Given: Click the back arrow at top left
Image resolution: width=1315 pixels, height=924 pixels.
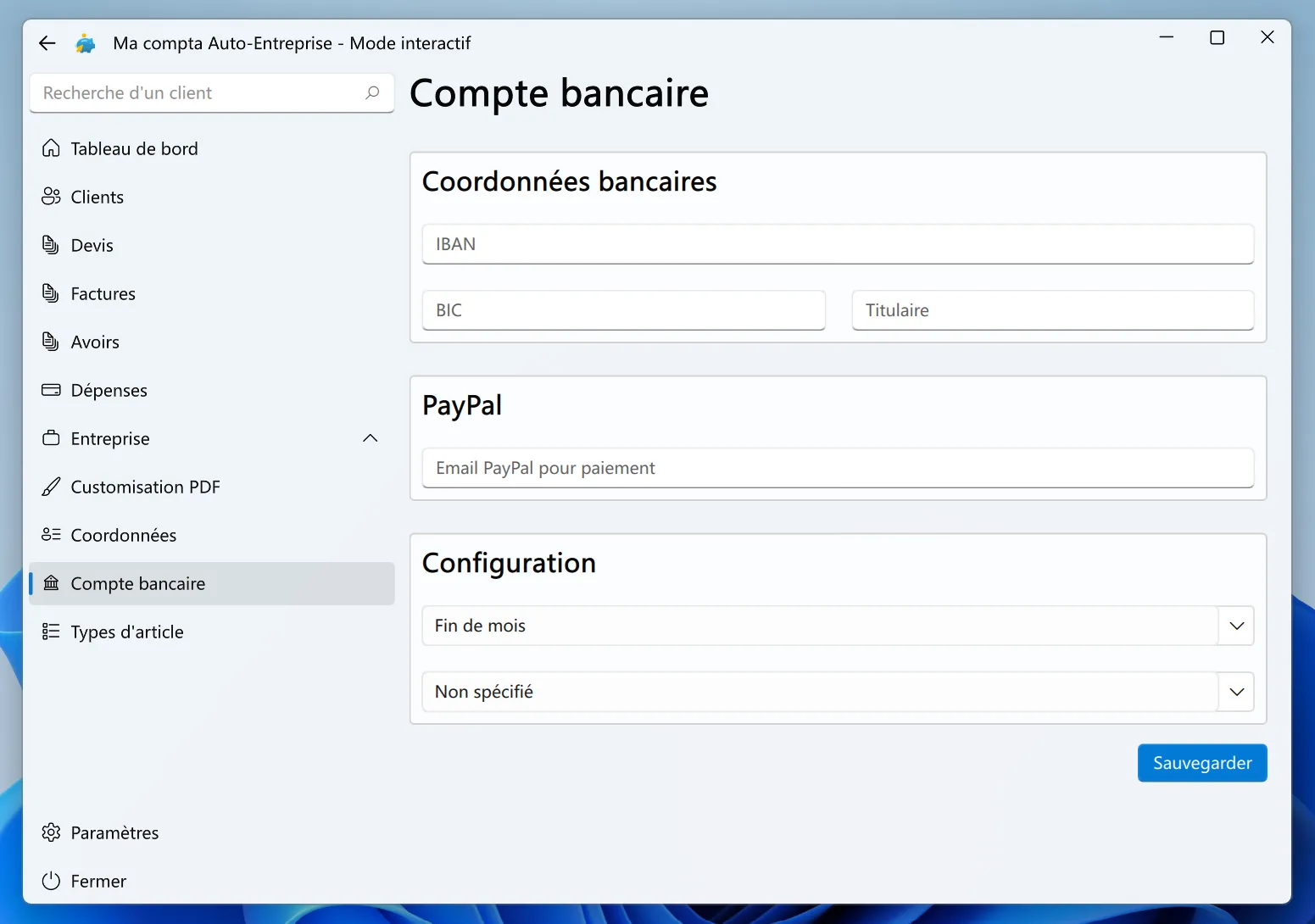Looking at the screenshot, I should click(x=47, y=42).
